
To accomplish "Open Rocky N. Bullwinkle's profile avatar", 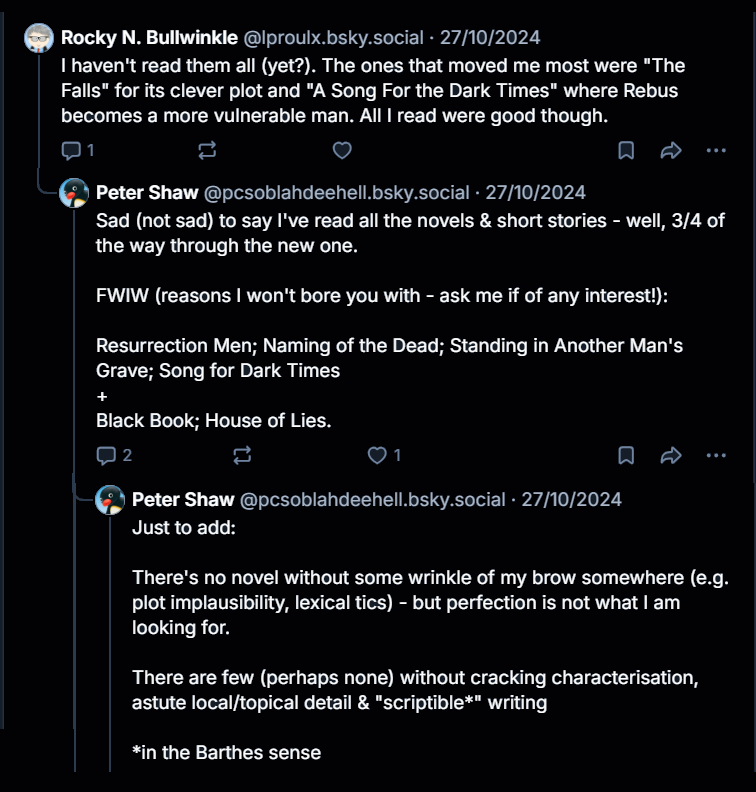I will coord(40,39).
